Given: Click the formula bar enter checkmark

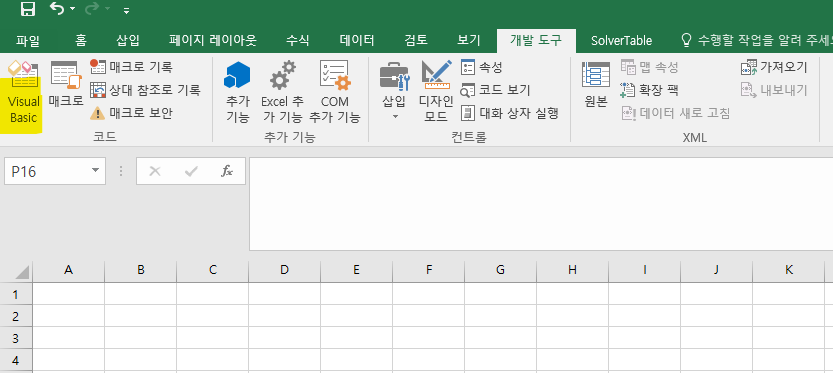Looking at the screenshot, I should point(191,171).
